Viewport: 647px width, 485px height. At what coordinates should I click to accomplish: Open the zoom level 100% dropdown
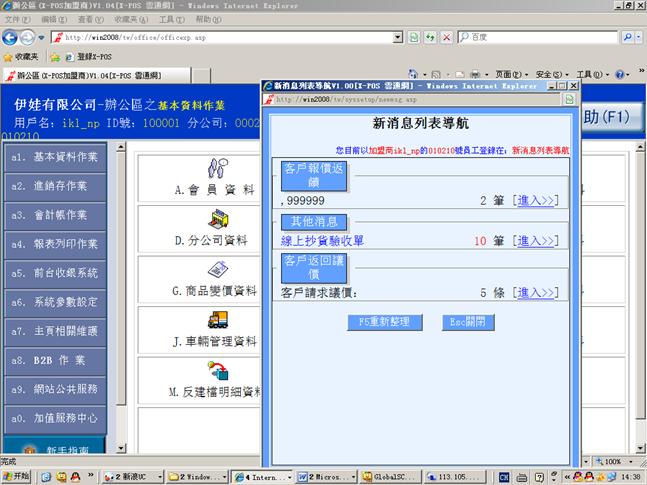(x=618, y=462)
